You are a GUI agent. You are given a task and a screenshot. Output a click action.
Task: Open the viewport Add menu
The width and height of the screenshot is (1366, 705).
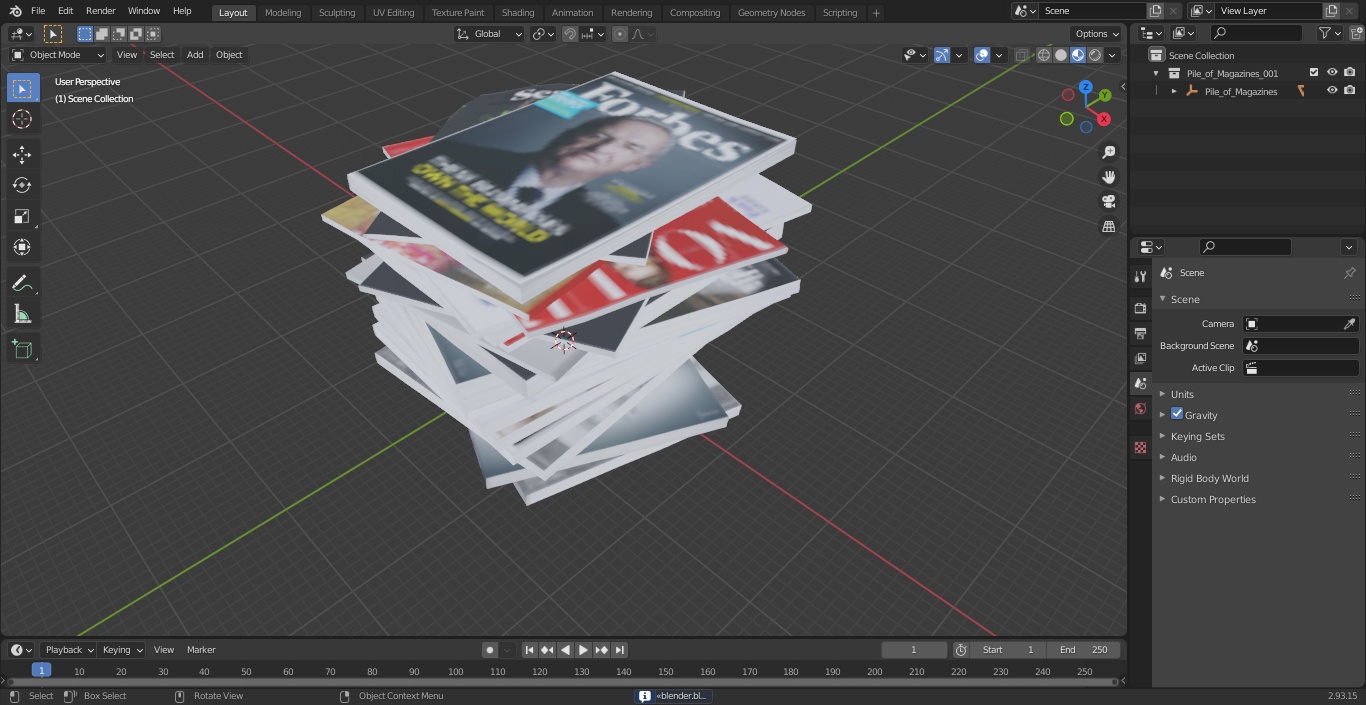pyautogui.click(x=195, y=55)
